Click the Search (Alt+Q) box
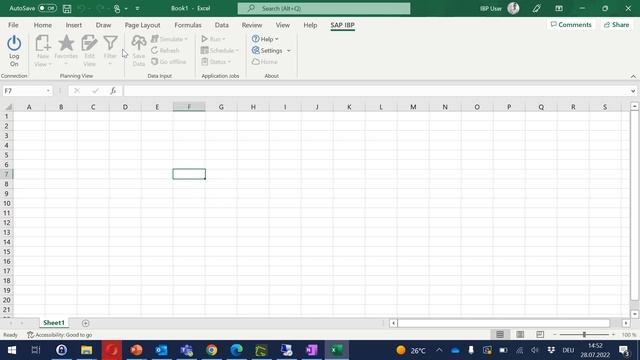Viewport: 640px width, 360px height. coord(324,8)
